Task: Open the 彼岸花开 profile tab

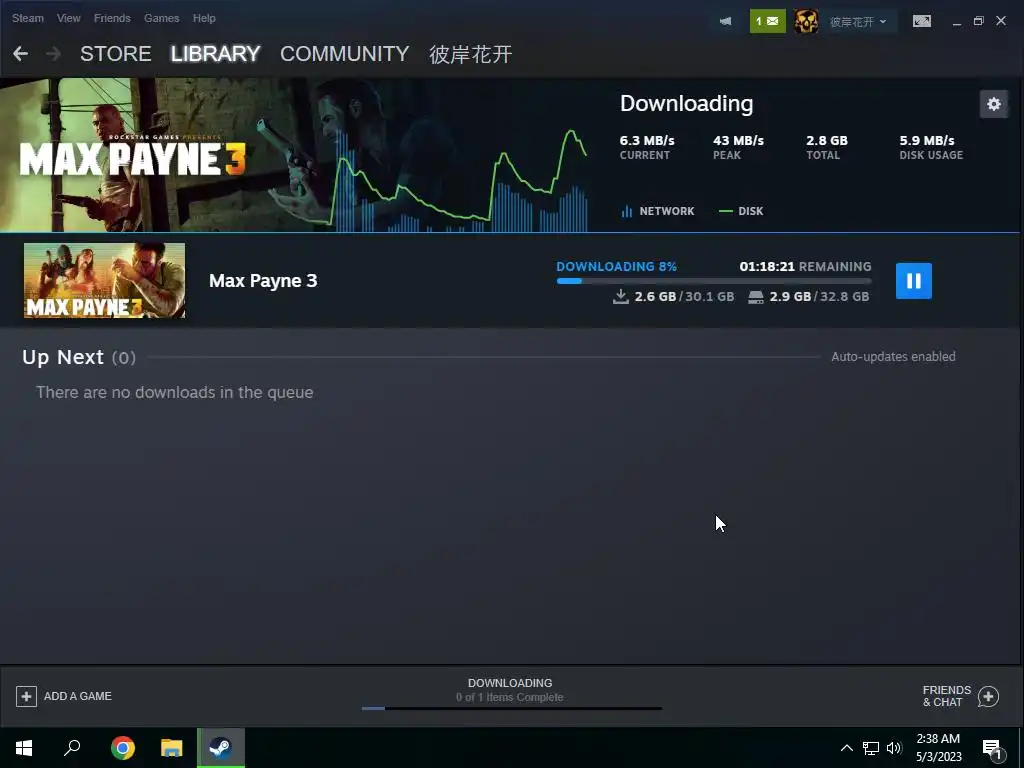Action: [470, 54]
